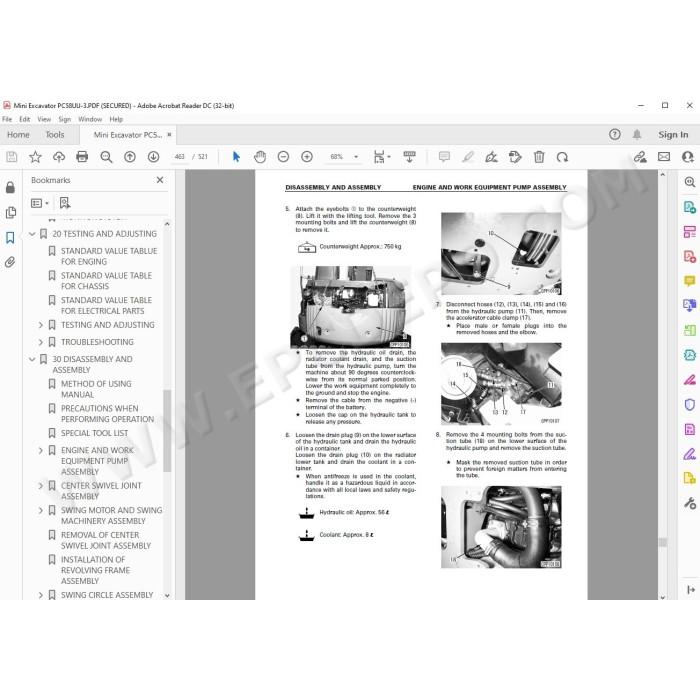Print the document
Viewport: 700px width, 700px height.
[82, 157]
